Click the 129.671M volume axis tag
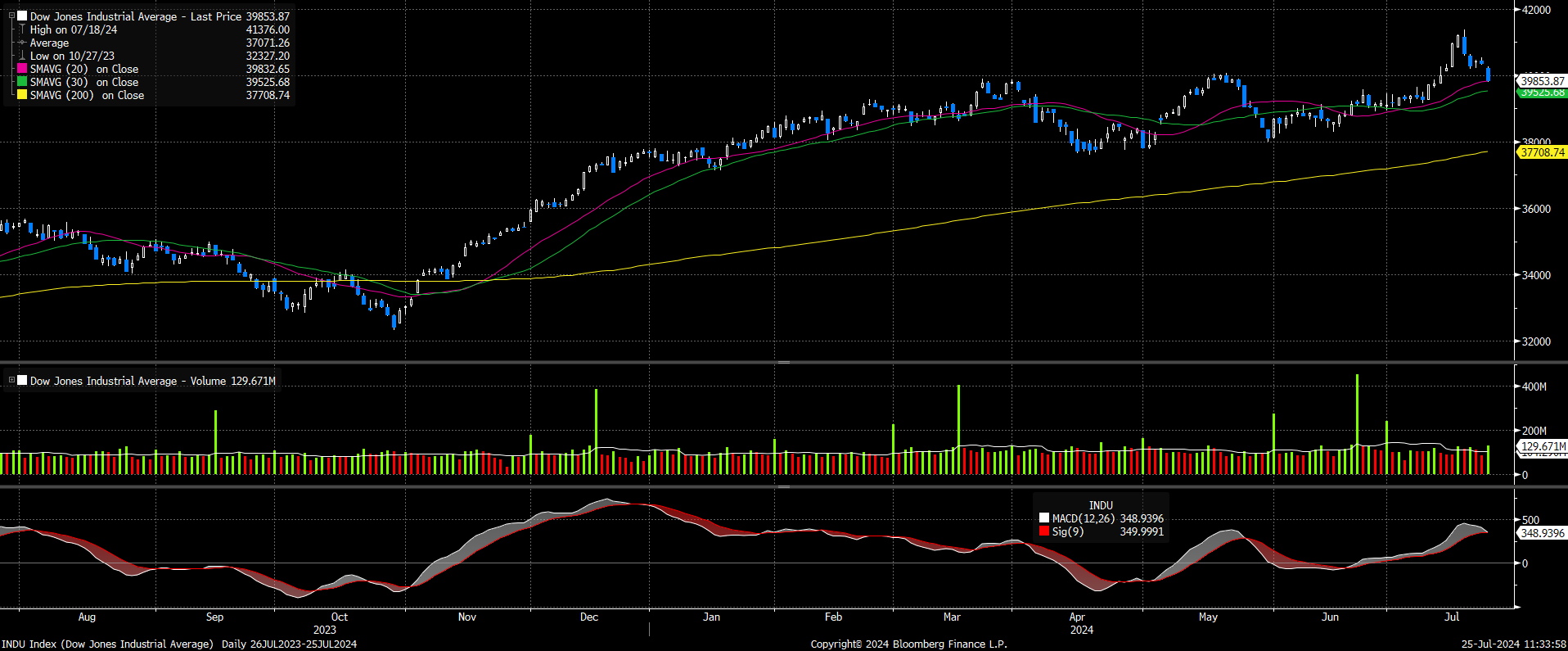The height and width of the screenshot is (651, 1568). point(1543,446)
